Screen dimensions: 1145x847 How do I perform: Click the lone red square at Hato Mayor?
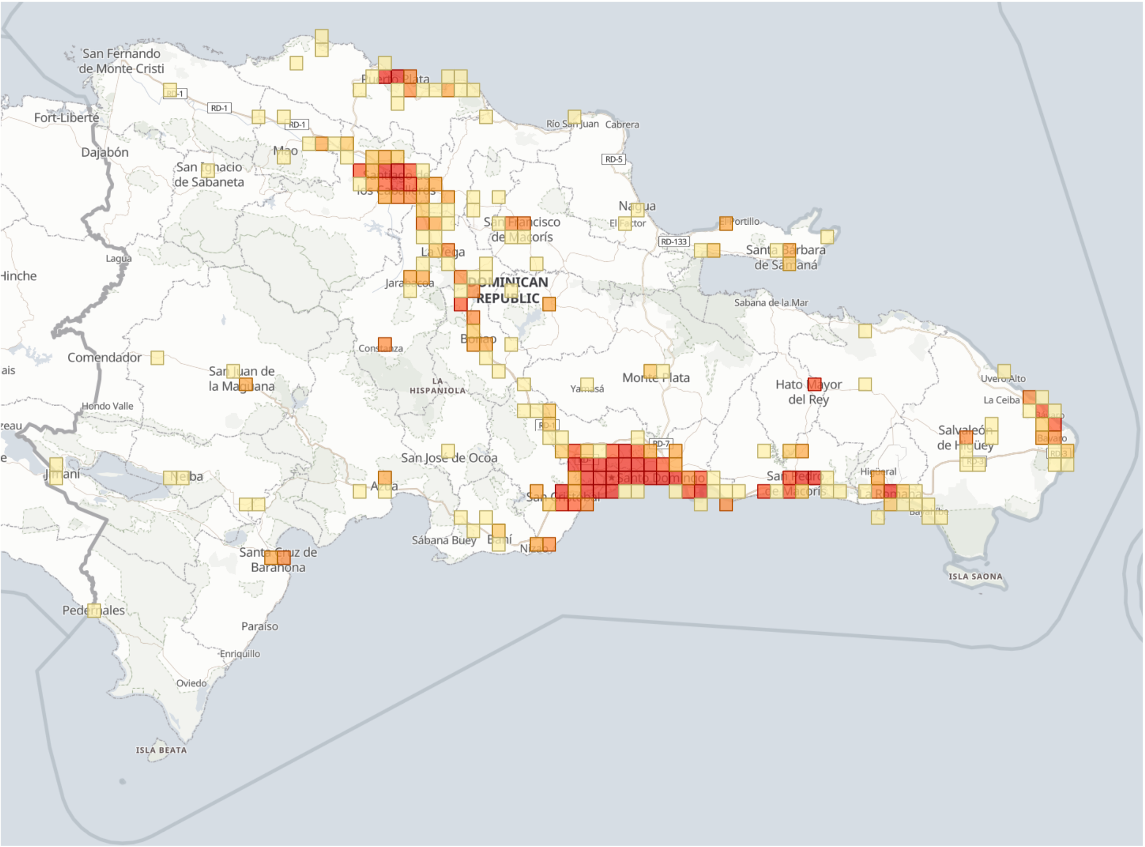tap(813, 384)
